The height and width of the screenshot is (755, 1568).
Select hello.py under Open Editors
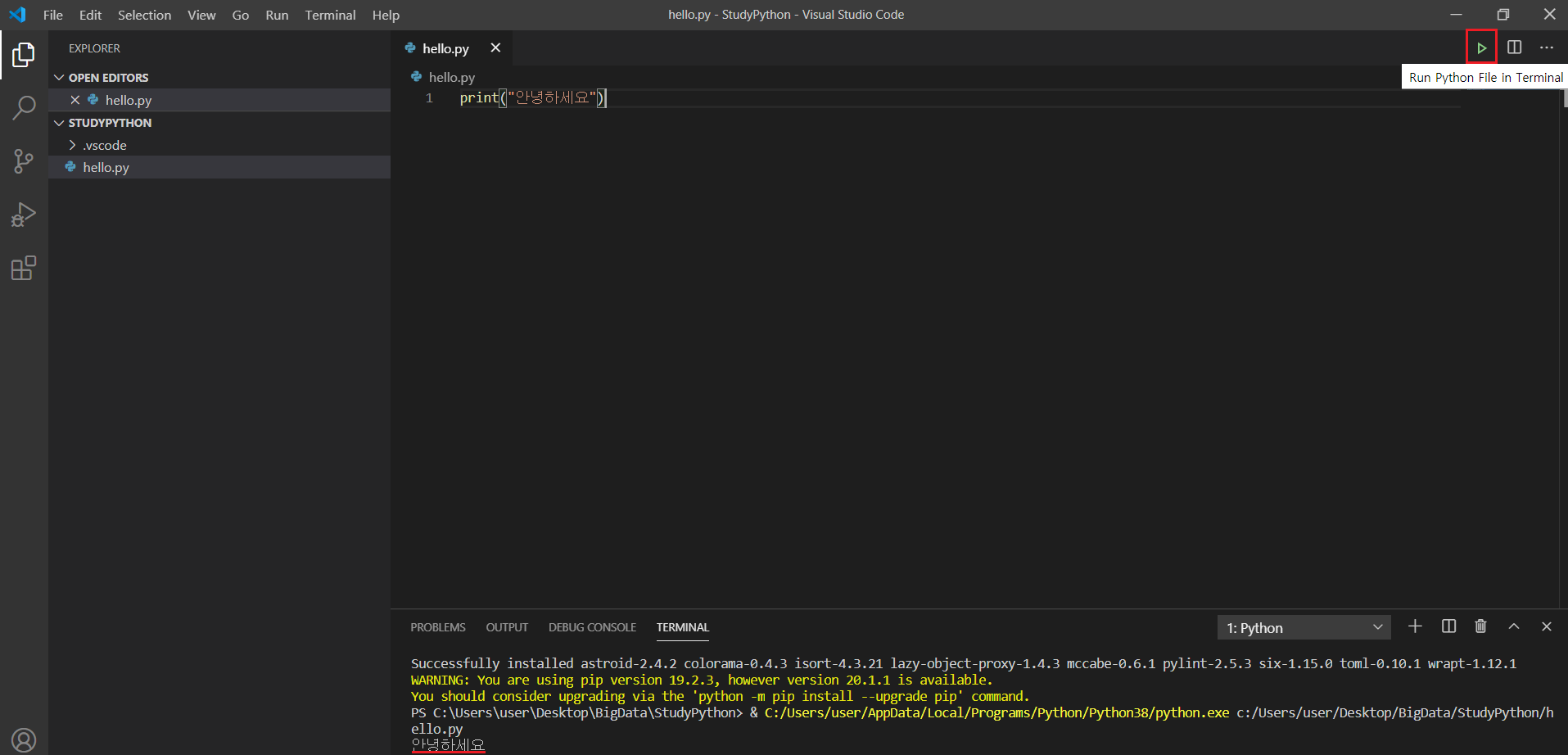pyautogui.click(x=219, y=100)
